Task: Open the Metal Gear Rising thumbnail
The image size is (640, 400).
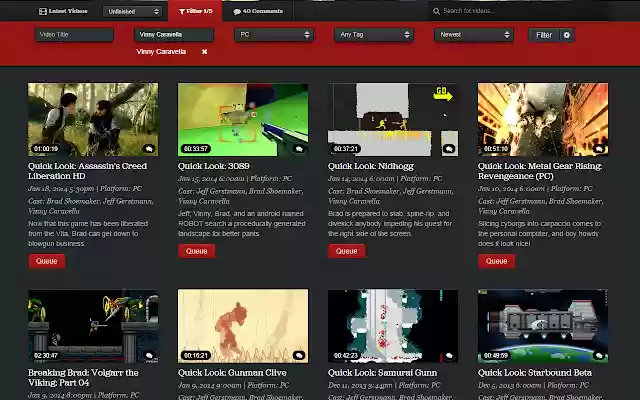Action: pos(543,119)
